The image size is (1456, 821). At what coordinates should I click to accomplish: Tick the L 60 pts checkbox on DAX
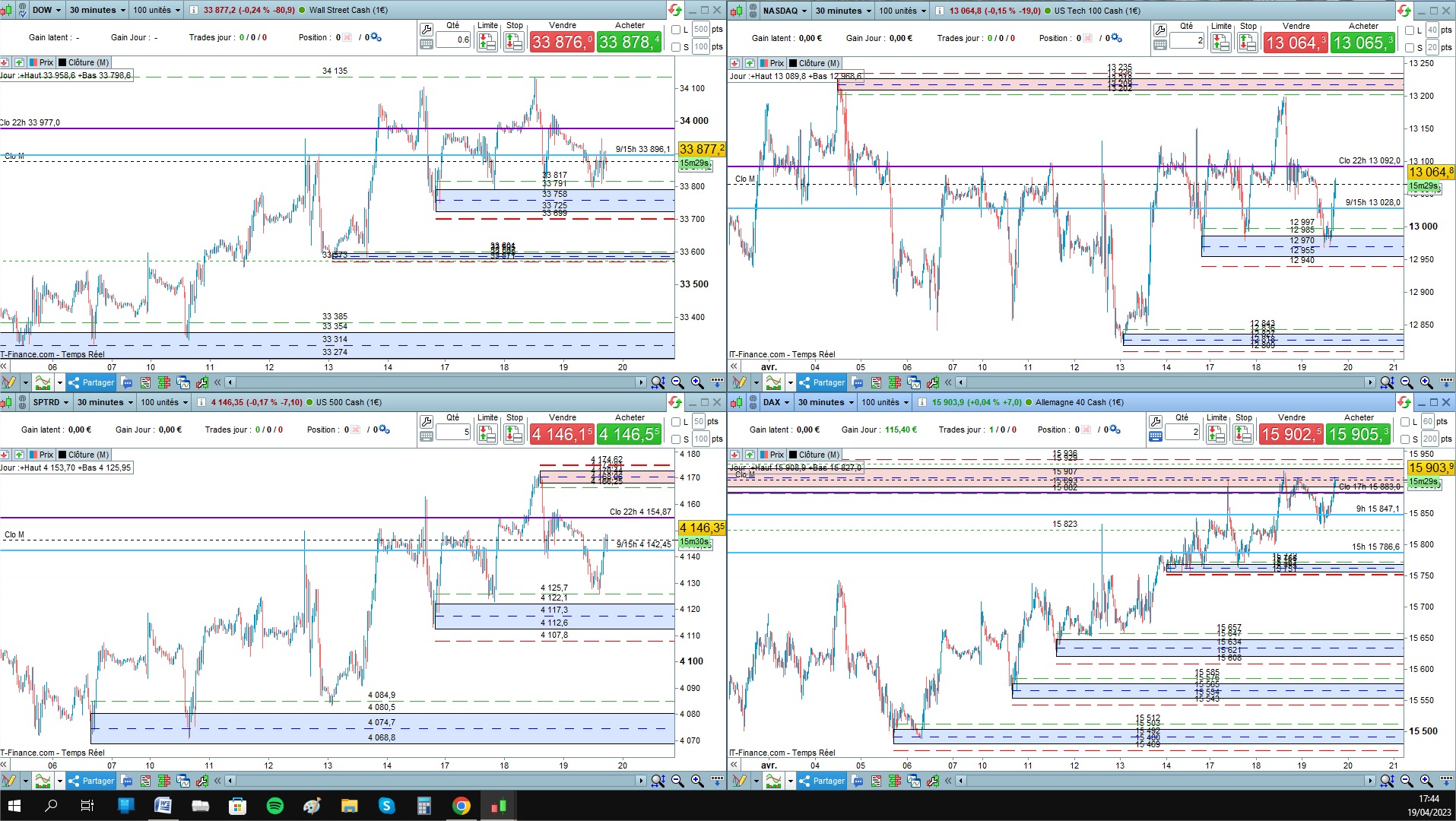(x=1405, y=422)
